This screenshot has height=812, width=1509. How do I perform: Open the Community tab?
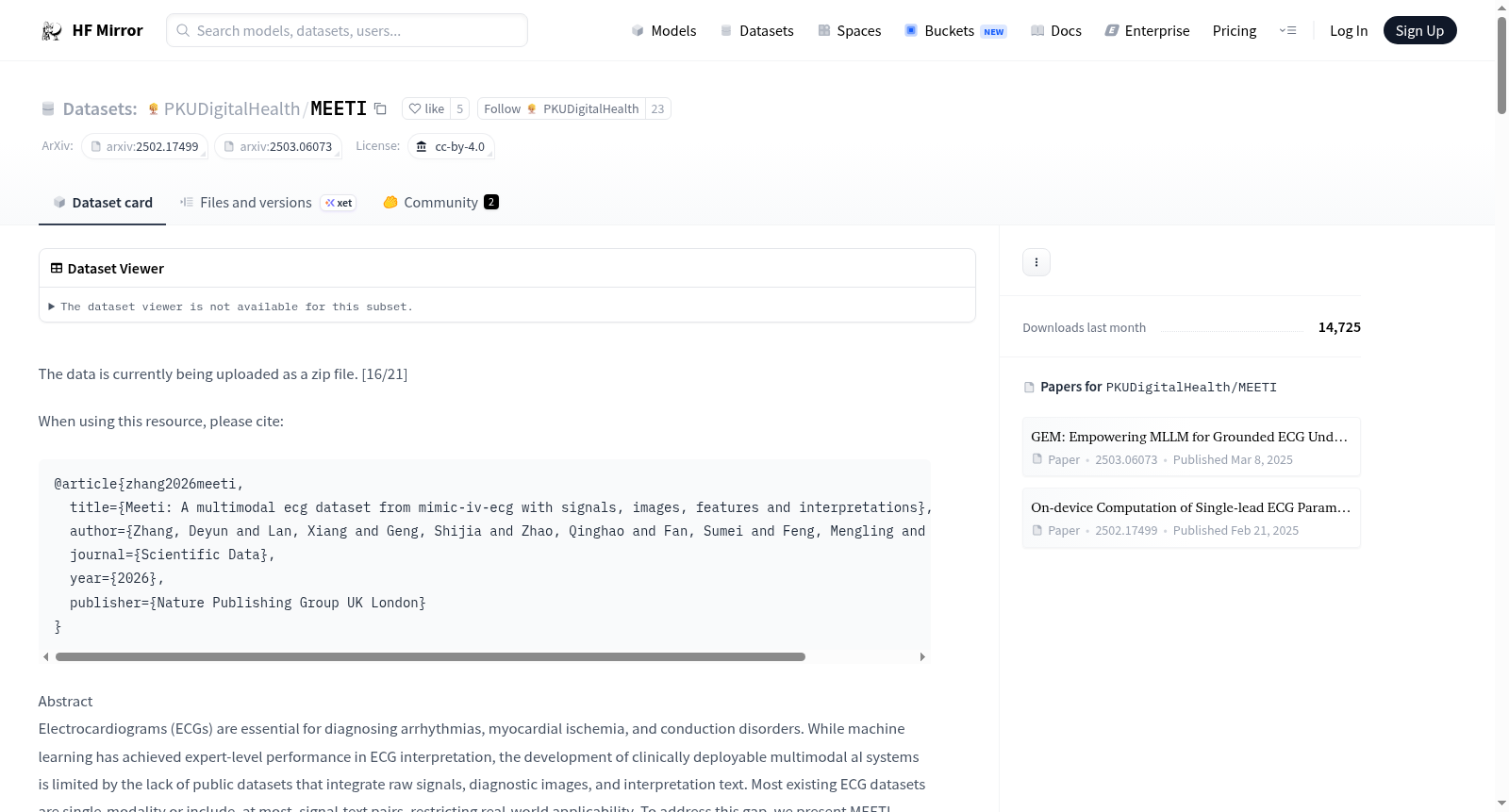click(440, 203)
